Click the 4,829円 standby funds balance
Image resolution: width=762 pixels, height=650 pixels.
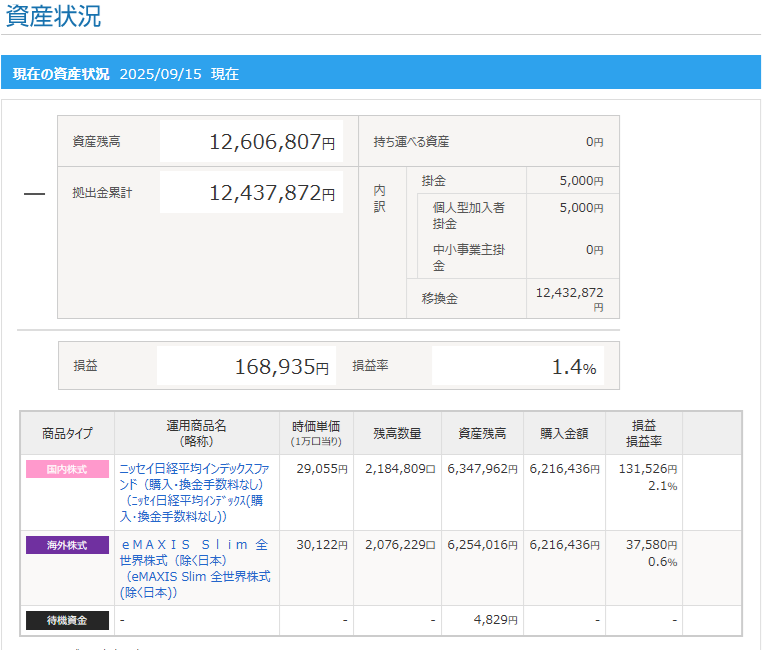pyautogui.click(x=494, y=621)
